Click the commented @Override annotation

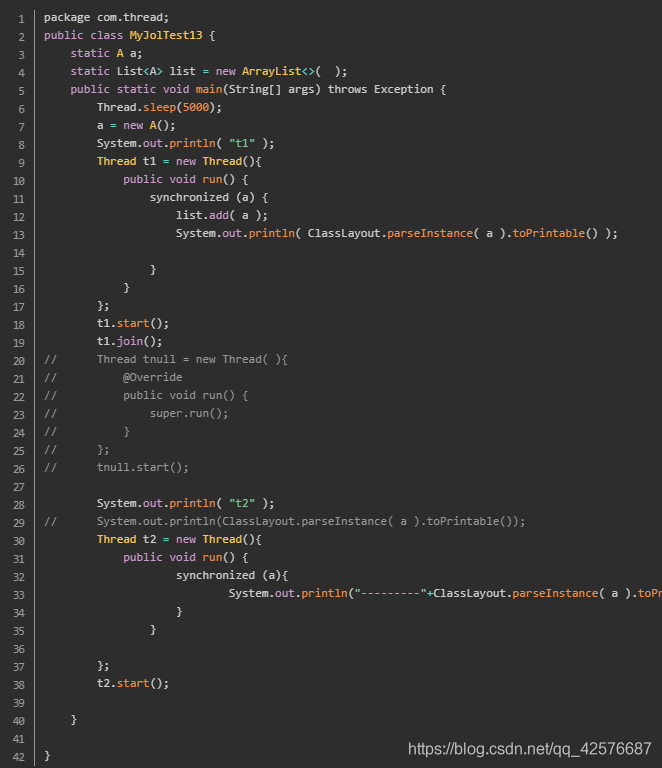153,378
